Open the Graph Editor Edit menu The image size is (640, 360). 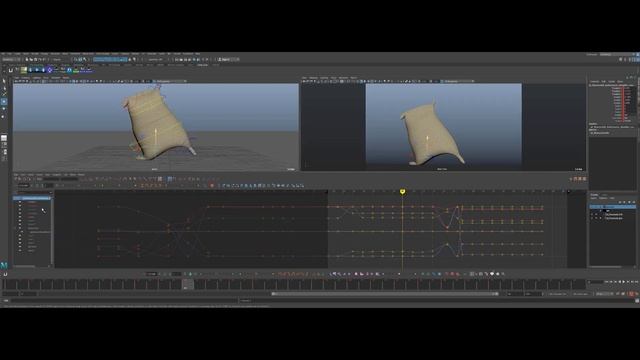pyautogui.click(x=16, y=175)
